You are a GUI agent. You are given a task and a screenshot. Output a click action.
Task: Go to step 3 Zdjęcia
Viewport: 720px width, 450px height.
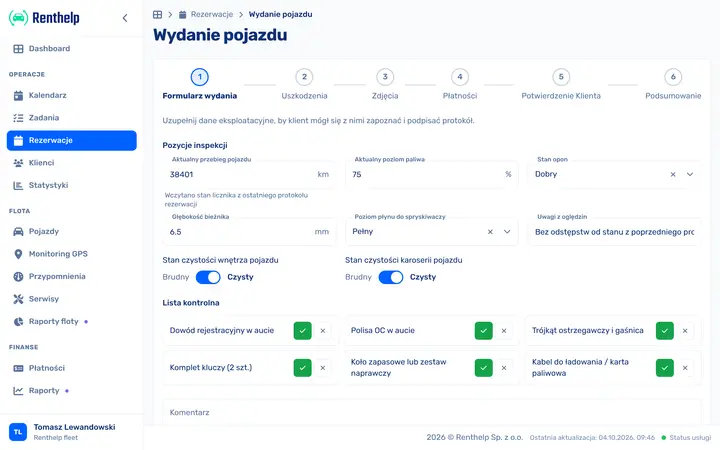385,84
